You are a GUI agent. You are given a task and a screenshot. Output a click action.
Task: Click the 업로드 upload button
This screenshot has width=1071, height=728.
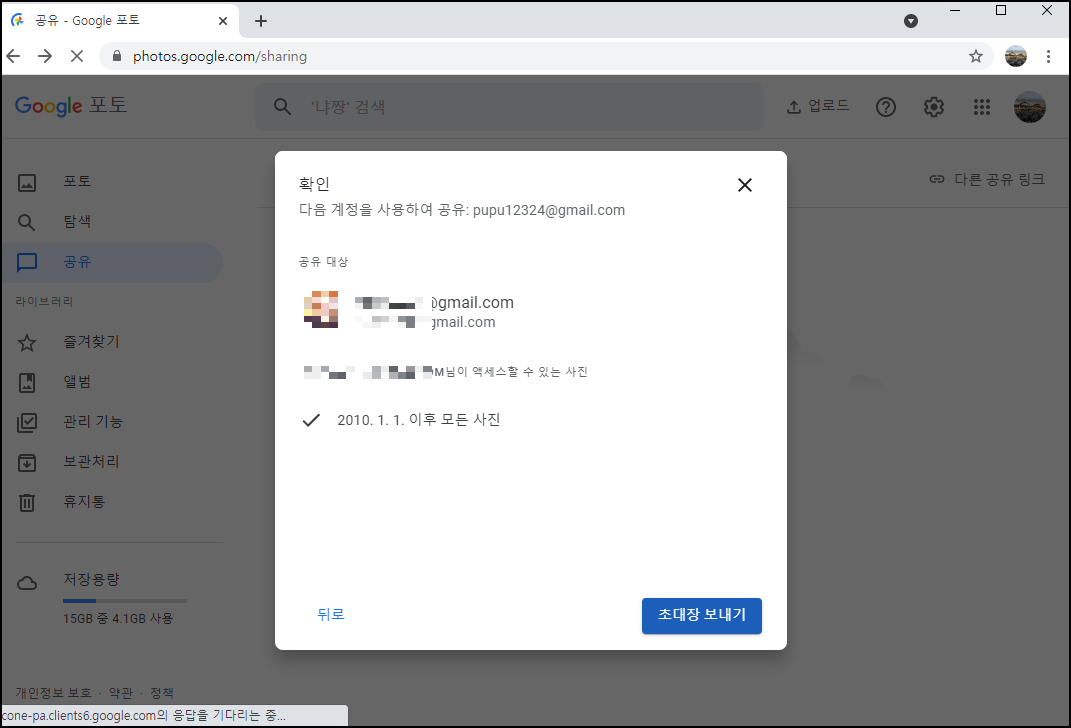818,107
